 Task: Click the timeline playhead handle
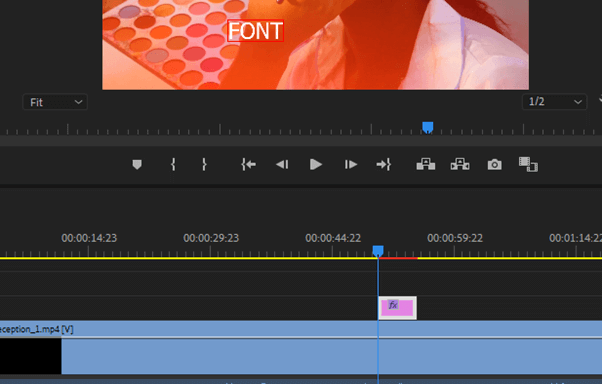(x=378, y=251)
